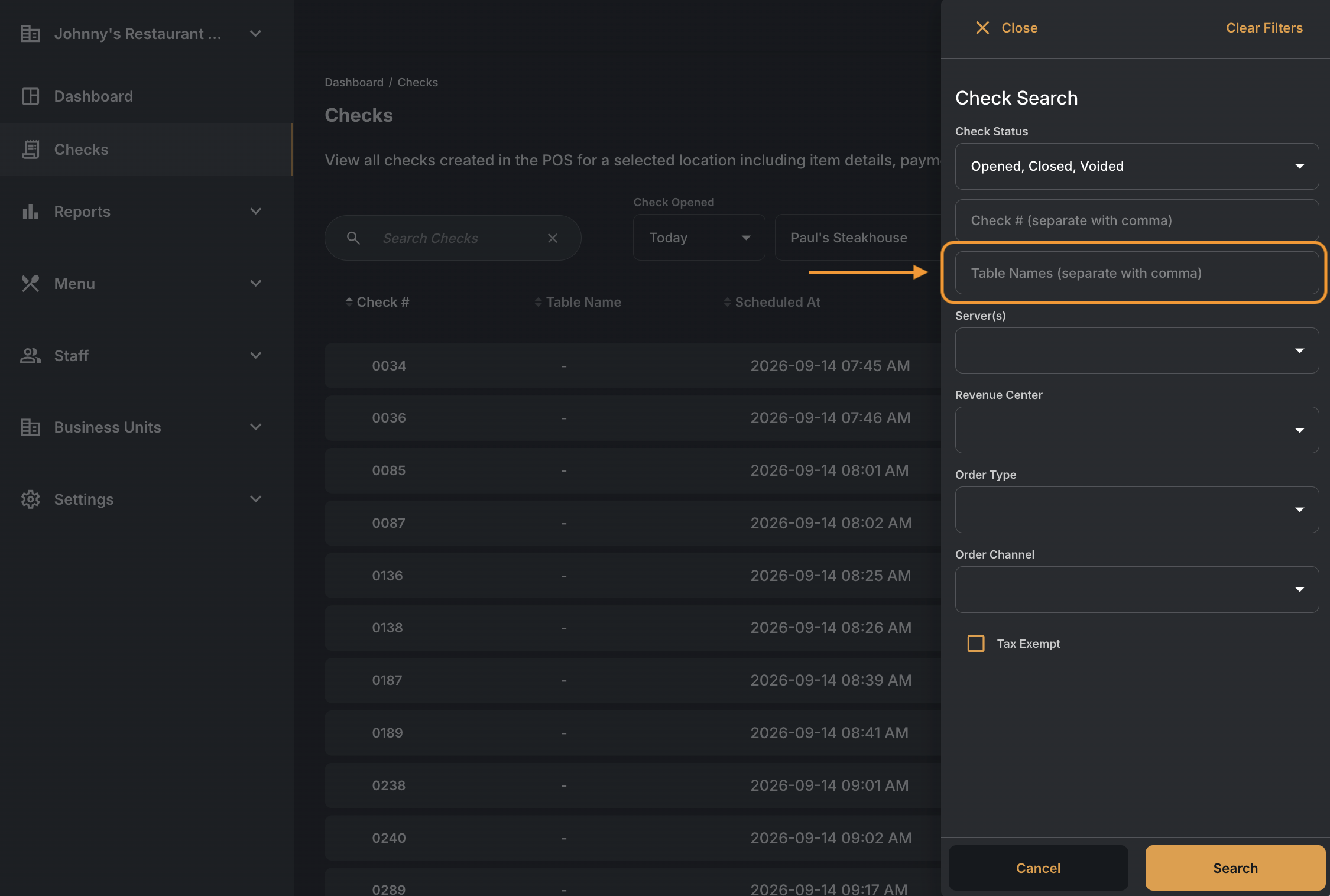Open the Revenue Center dropdown
The height and width of the screenshot is (896, 1330).
(1137, 430)
